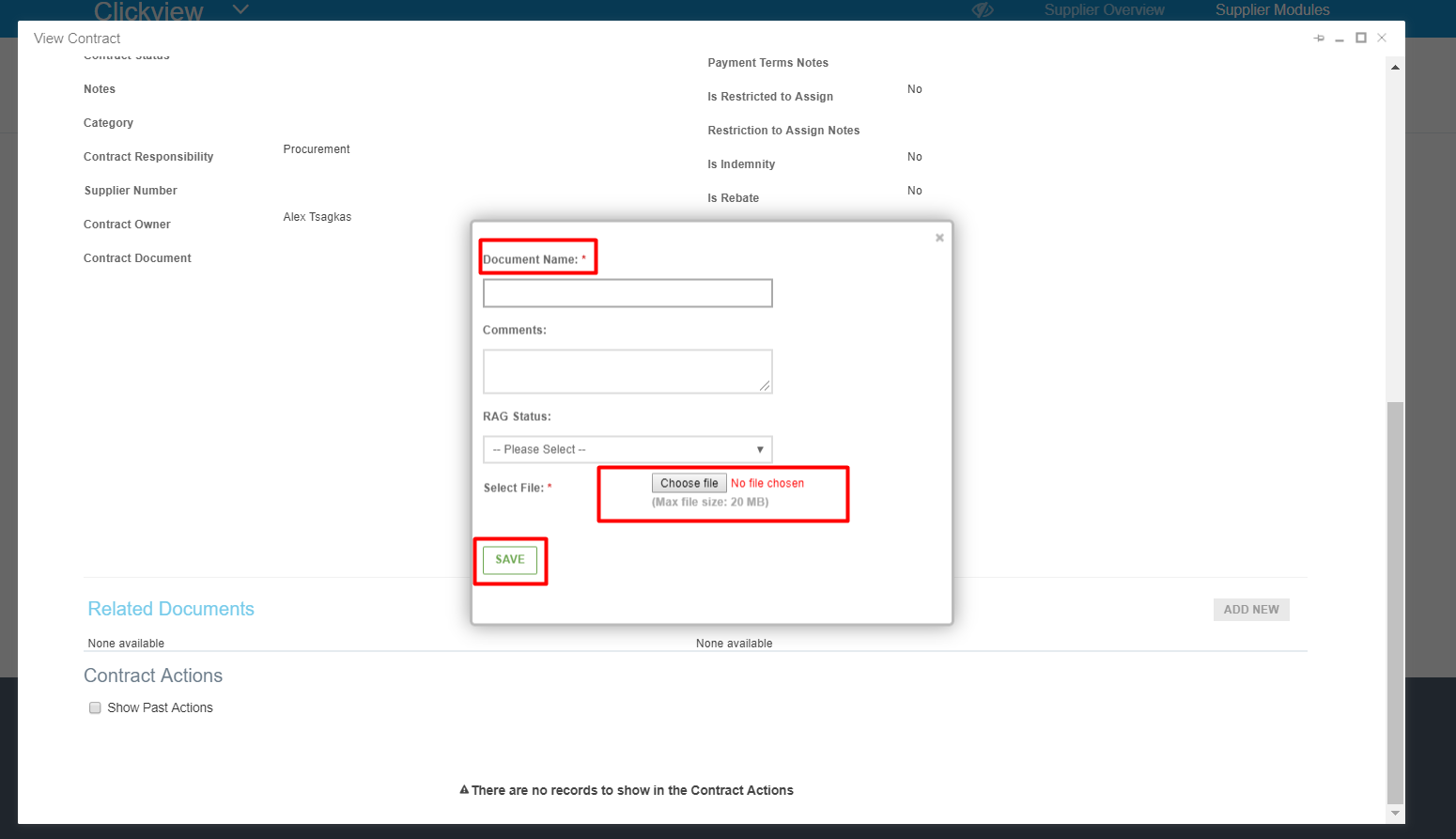Click into the Comments text area
This screenshot has width=1456, height=839.
coord(627,371)
